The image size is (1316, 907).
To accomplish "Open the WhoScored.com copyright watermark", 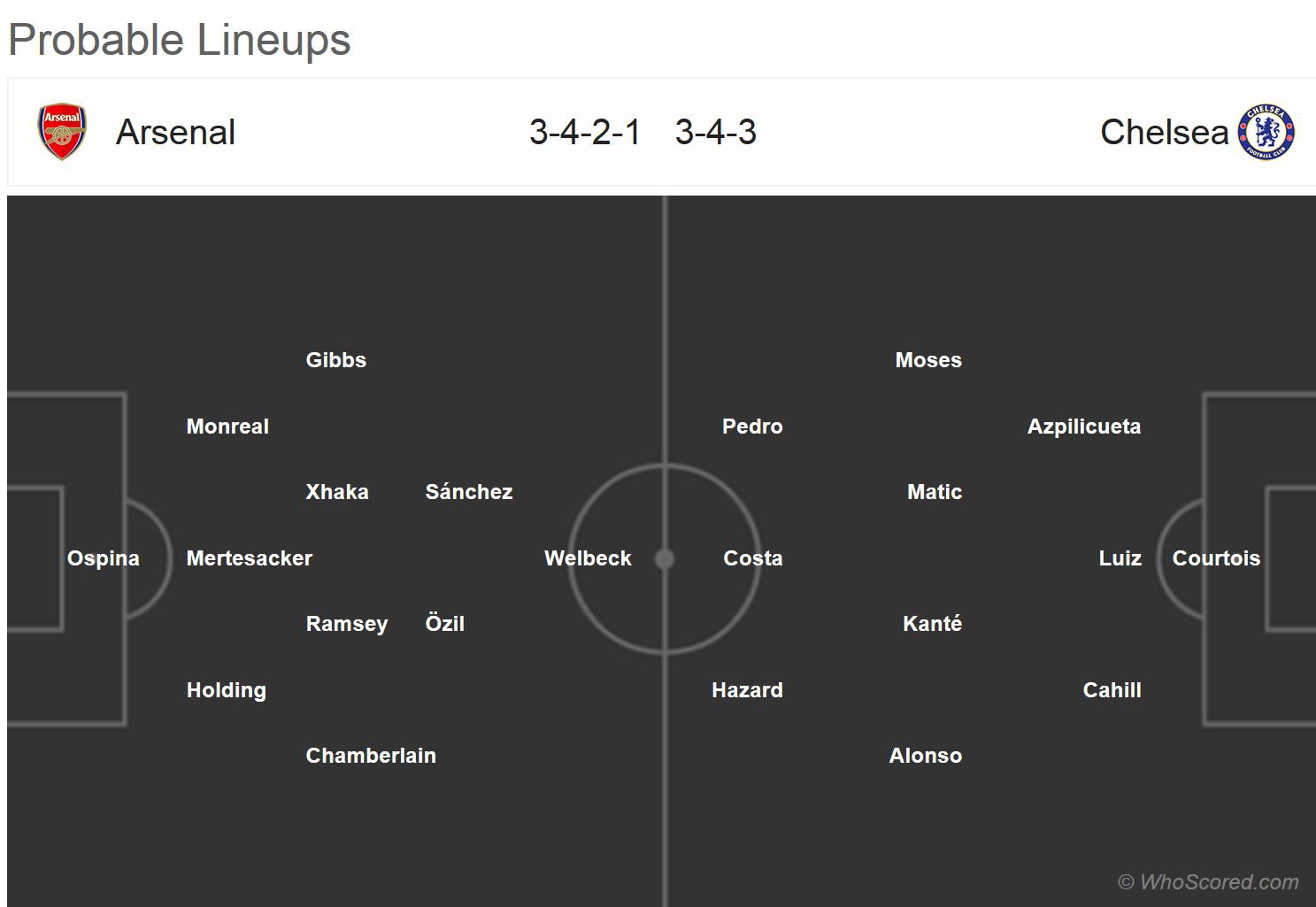I will (x=1208, y=882).
